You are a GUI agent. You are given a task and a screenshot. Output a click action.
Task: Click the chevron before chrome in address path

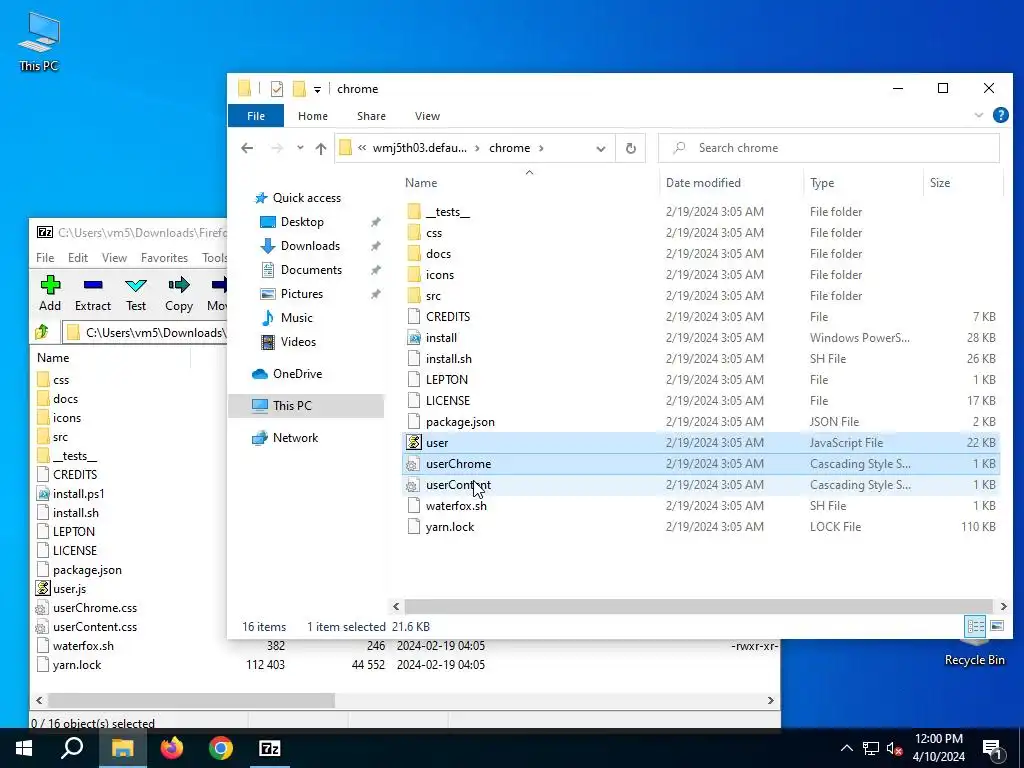pos(477,148)
